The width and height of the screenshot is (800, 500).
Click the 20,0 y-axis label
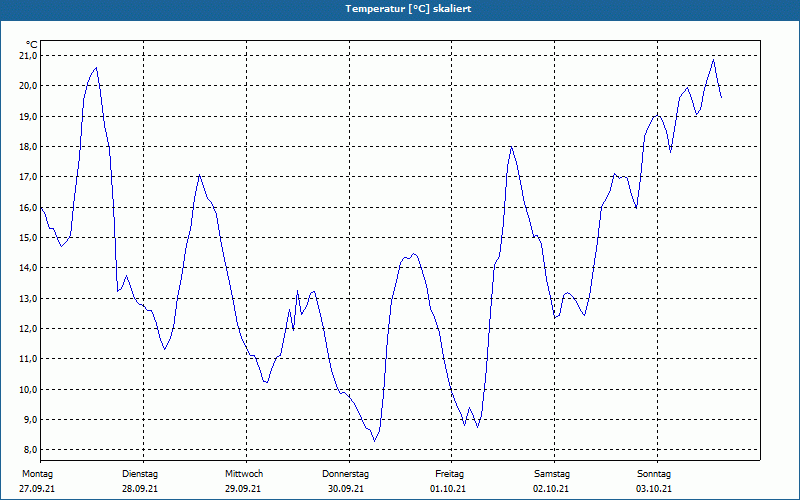[28, 86]
